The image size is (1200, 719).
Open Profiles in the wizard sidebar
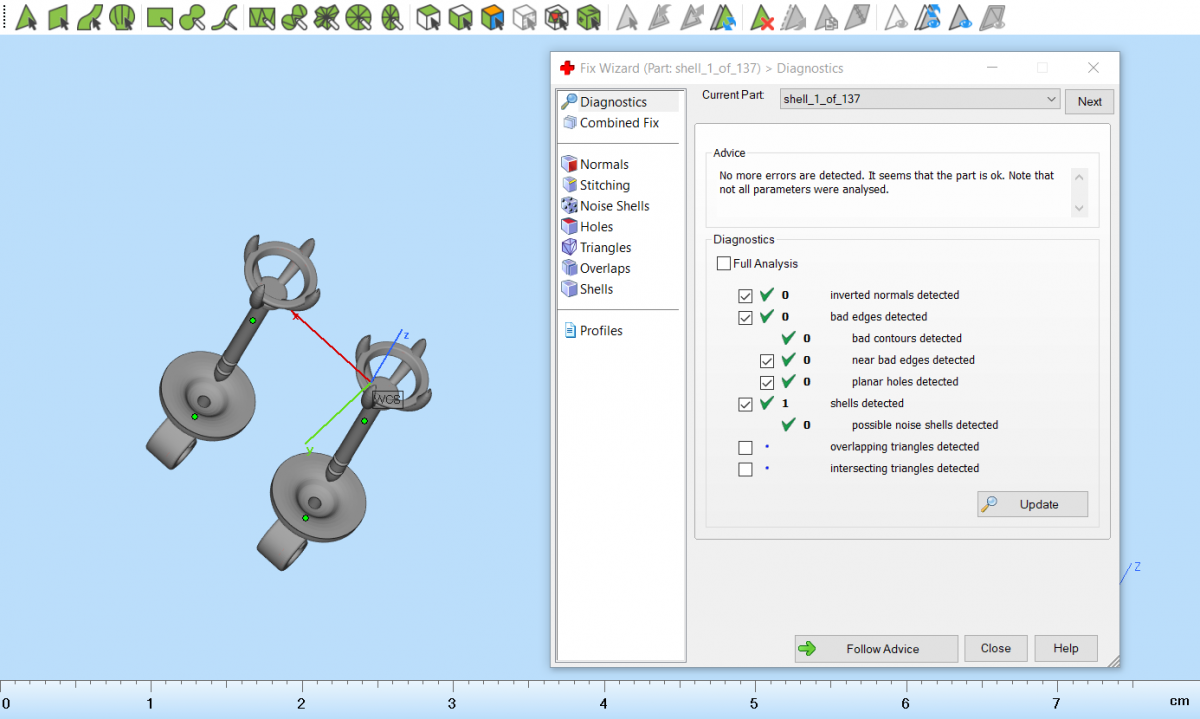600,331
